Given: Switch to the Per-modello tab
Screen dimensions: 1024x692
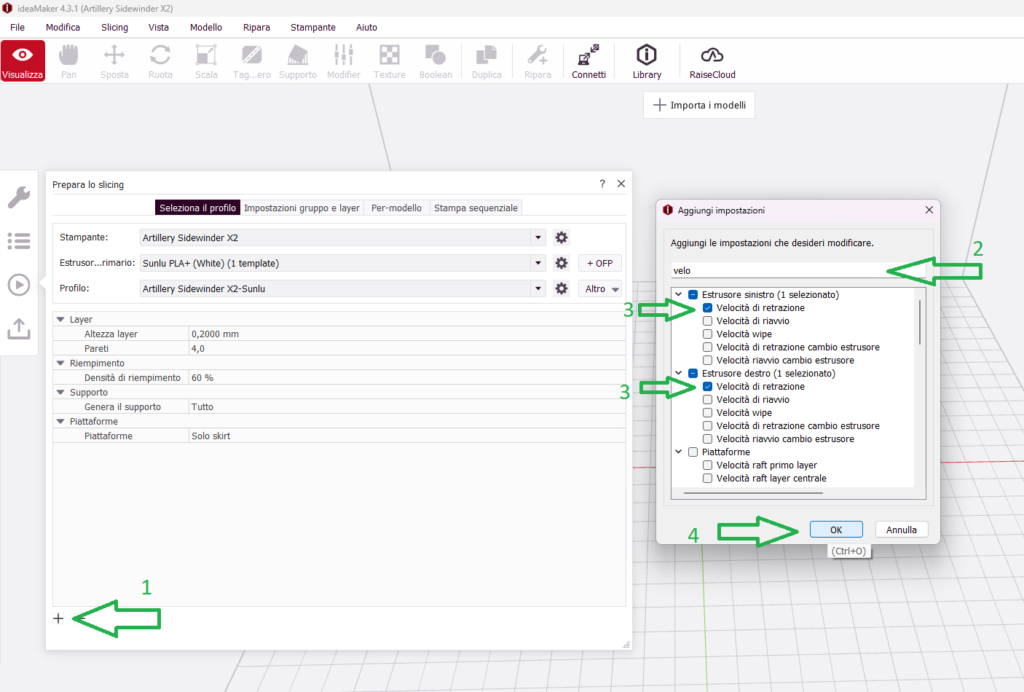Looking at the screenshot, I should click(x=396, y=208).
